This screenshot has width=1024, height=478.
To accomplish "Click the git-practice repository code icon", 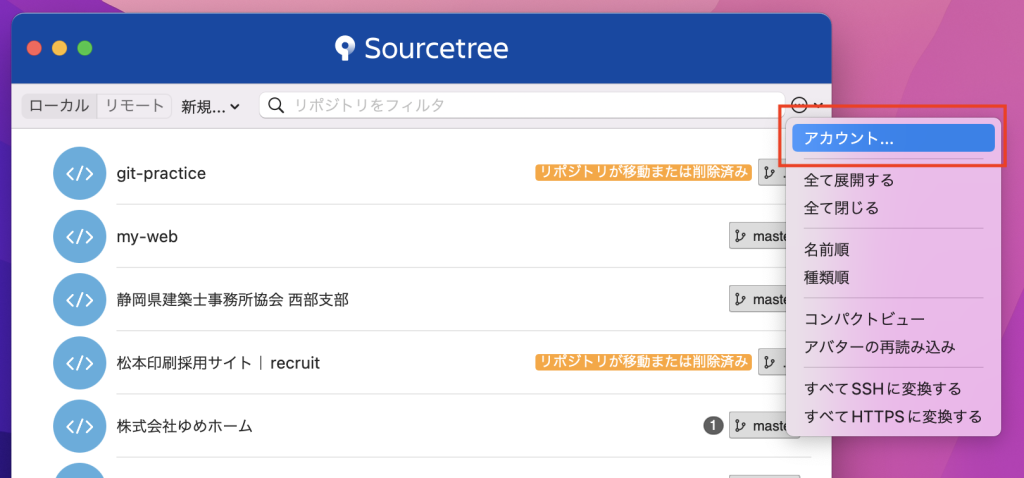I will [x=79, y=173].
